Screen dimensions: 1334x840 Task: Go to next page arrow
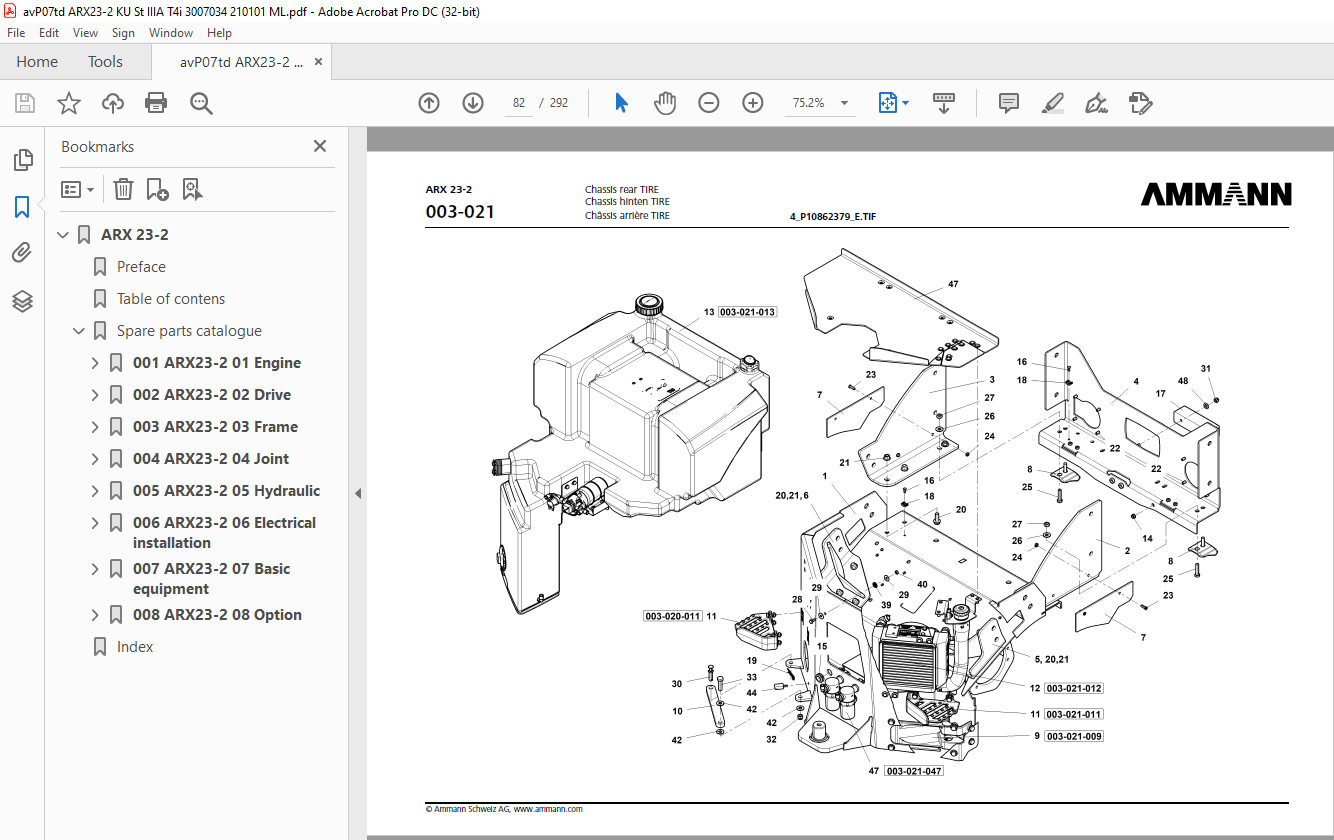(473, 103)
